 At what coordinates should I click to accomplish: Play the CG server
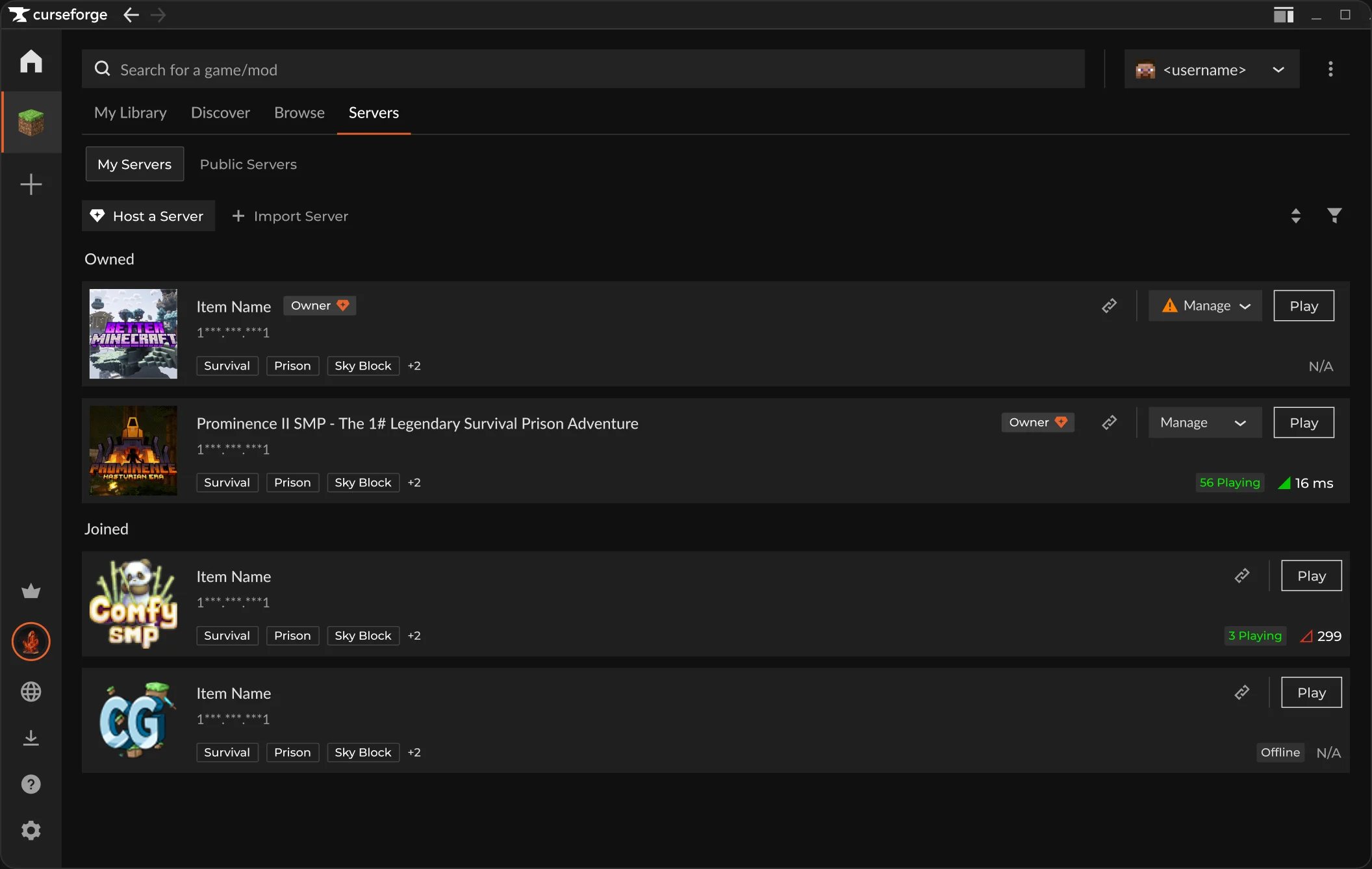tap(1312, 693)
